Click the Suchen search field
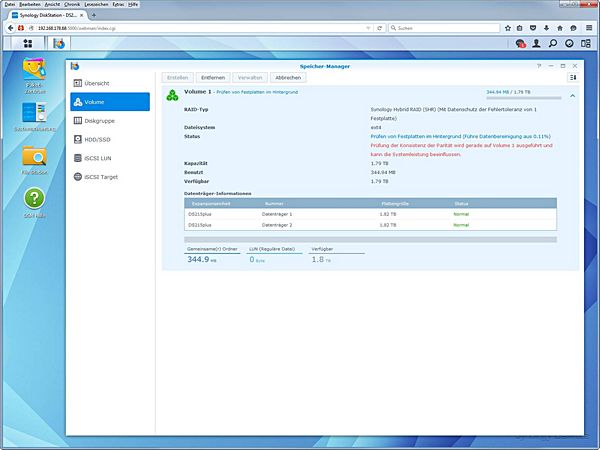This screenshot has width=600, height=450. coord(444,28)
